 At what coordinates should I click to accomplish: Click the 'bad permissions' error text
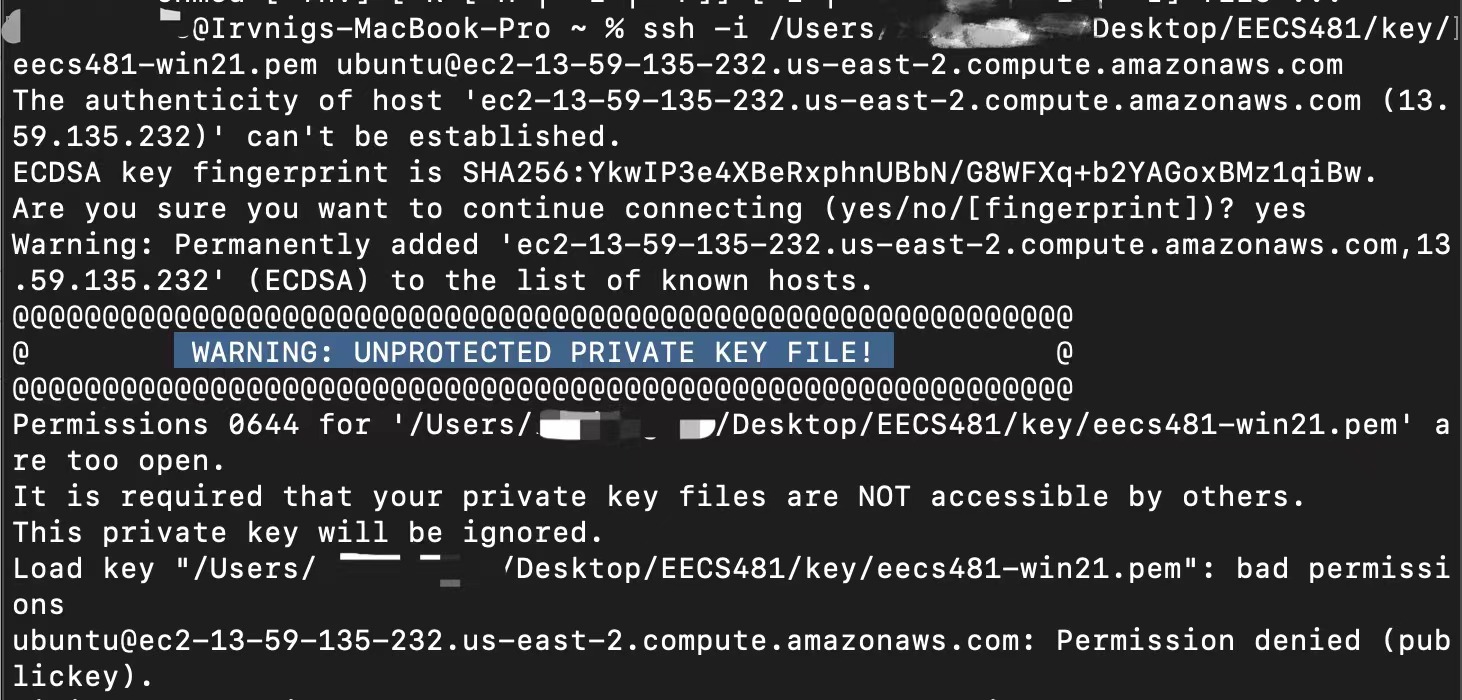(x=1343, y=568)
